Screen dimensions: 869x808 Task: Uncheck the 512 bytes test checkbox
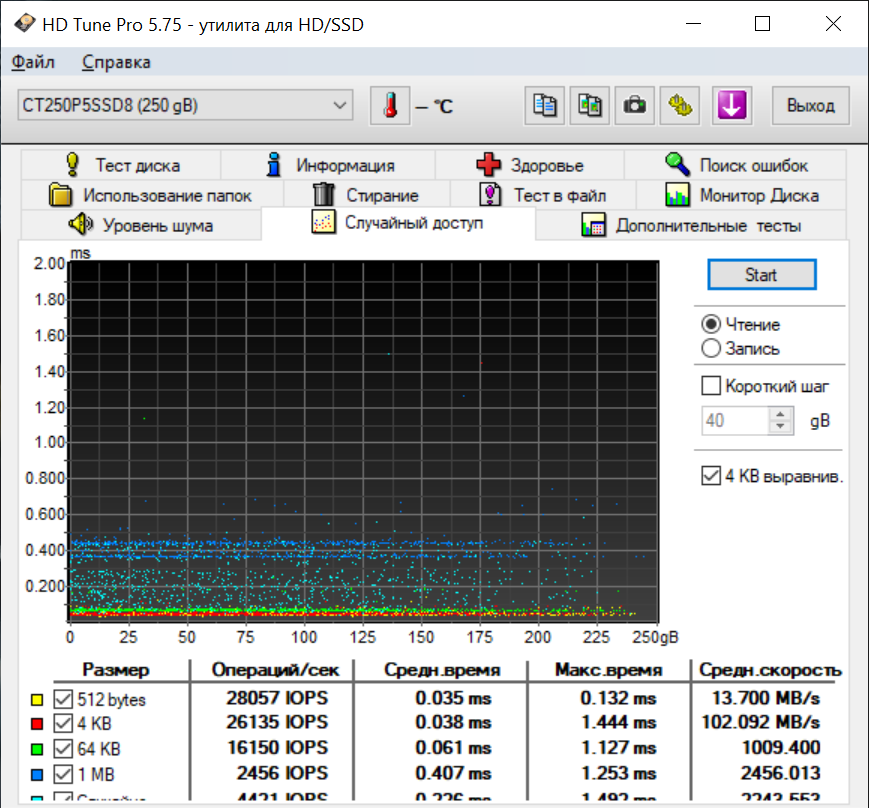(x=63, y=699)
